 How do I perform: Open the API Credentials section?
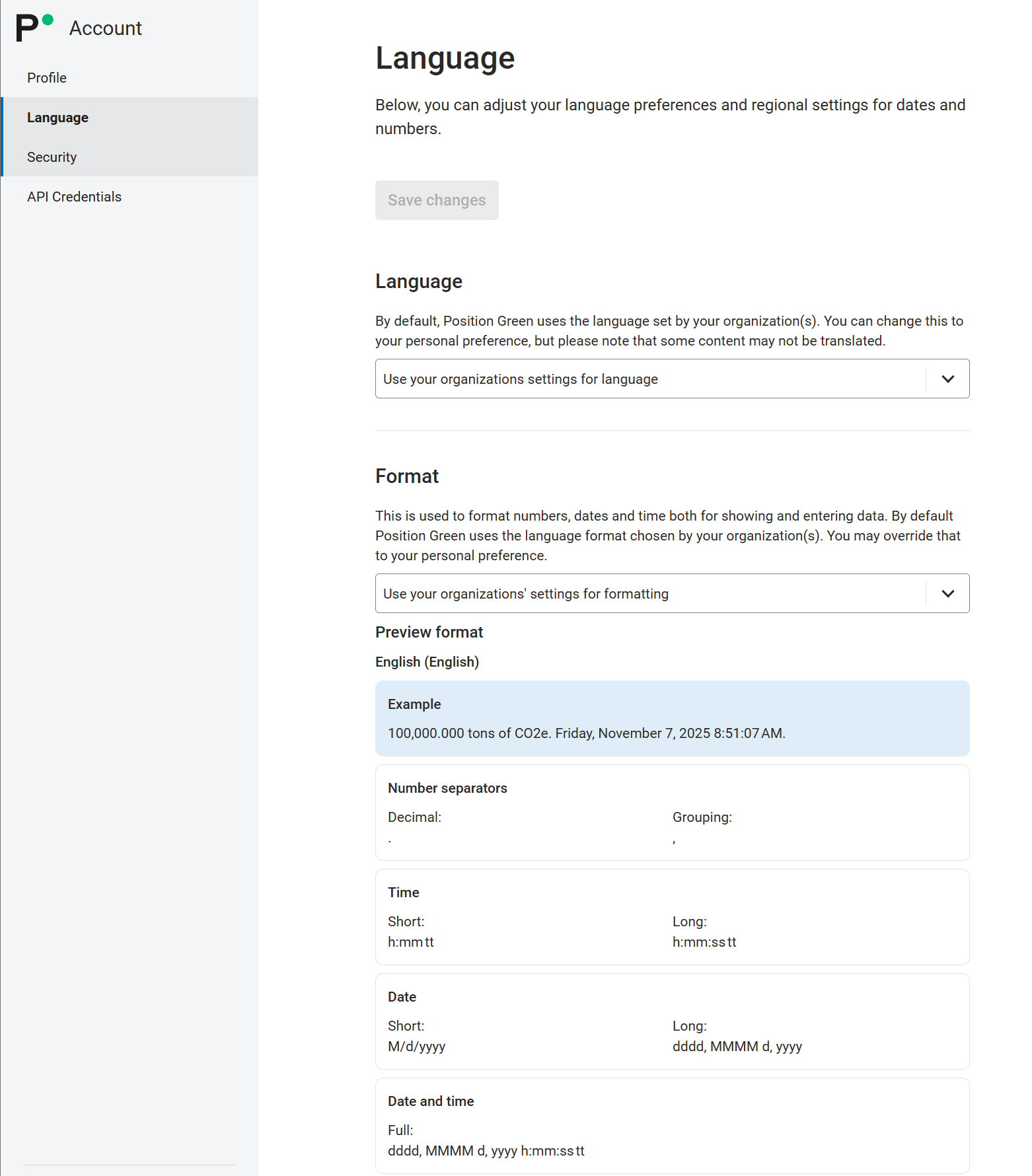(74, 197)
